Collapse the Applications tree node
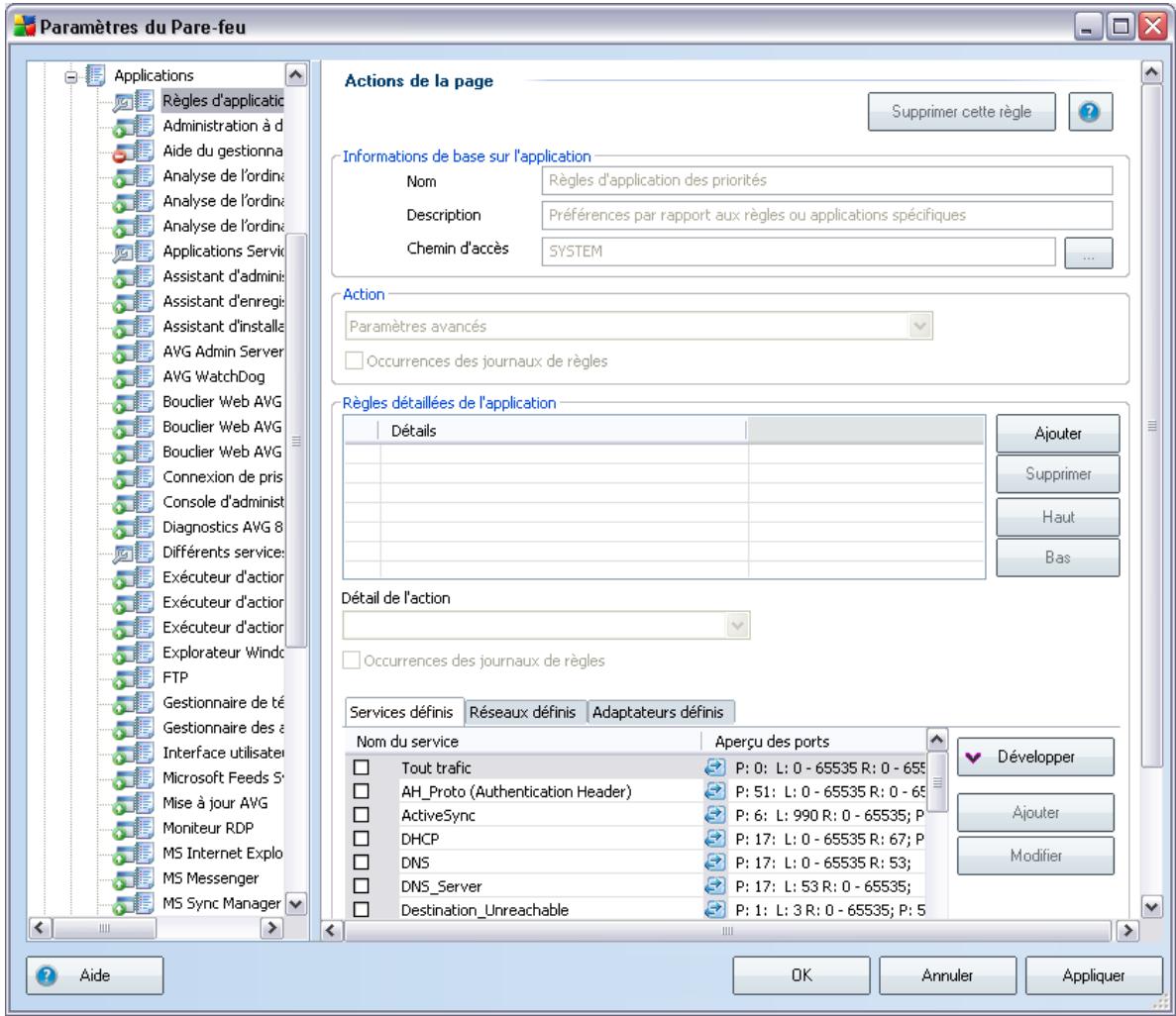Image resolution: width=1176 pixels, height=1016 pixels. click(70, 76)
